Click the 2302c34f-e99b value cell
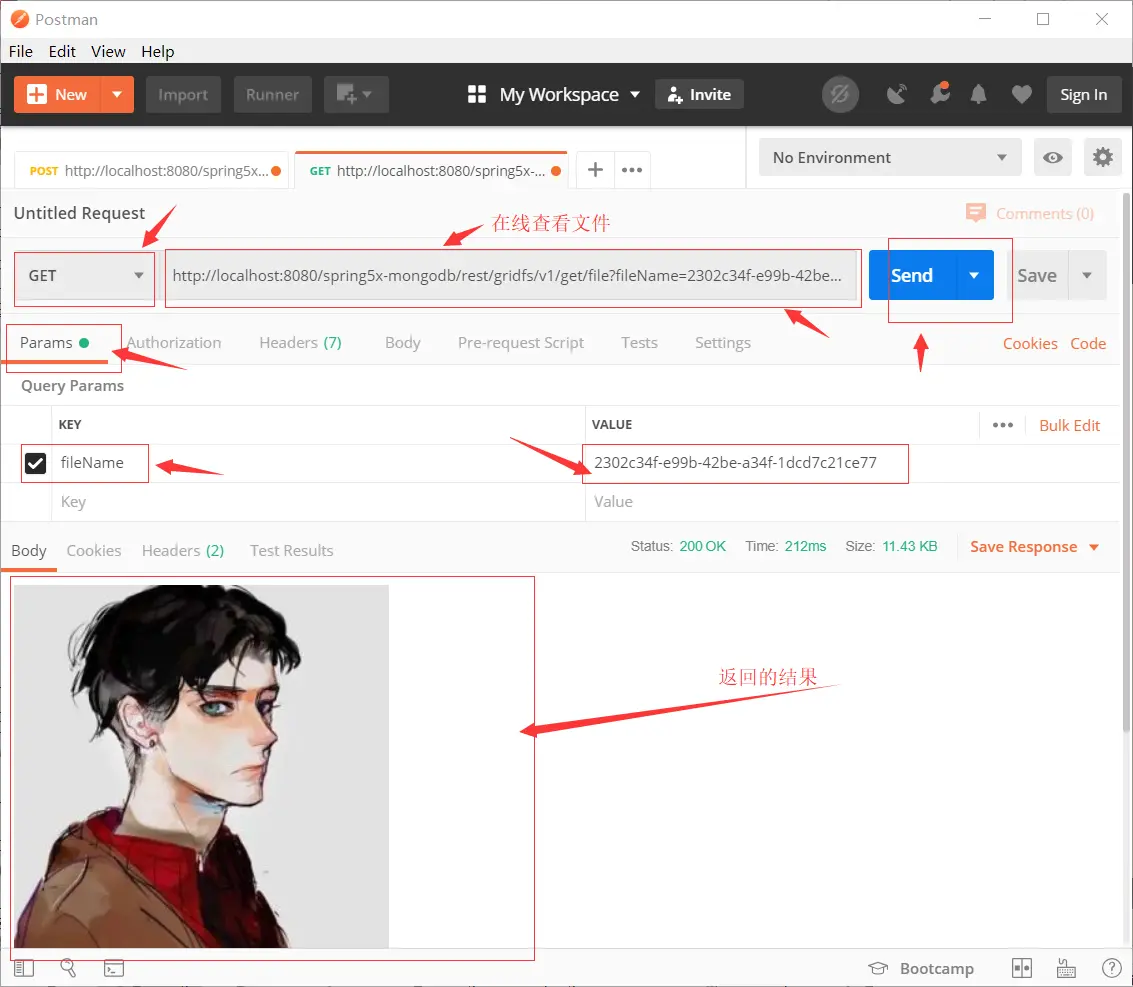Image resolution: width=1133 pixels, height=987 pixels. 853,463
